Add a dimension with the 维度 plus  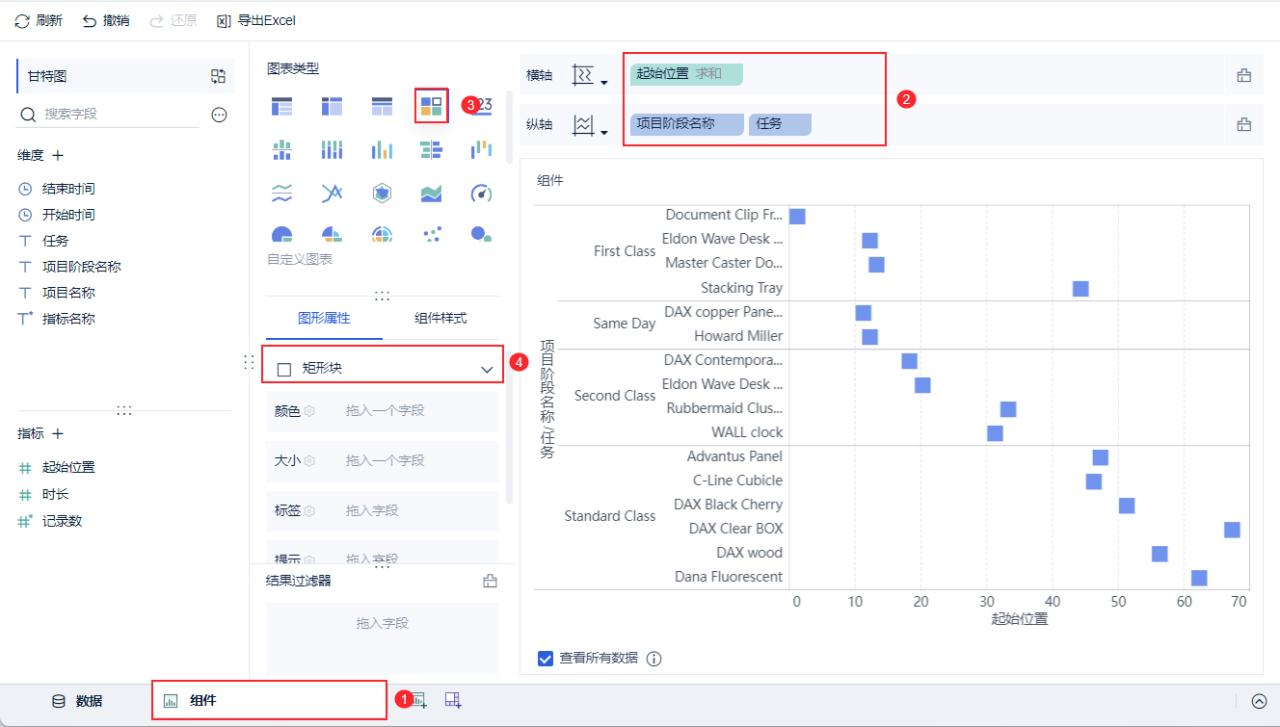pyautogui.click(x=58, y=156)
